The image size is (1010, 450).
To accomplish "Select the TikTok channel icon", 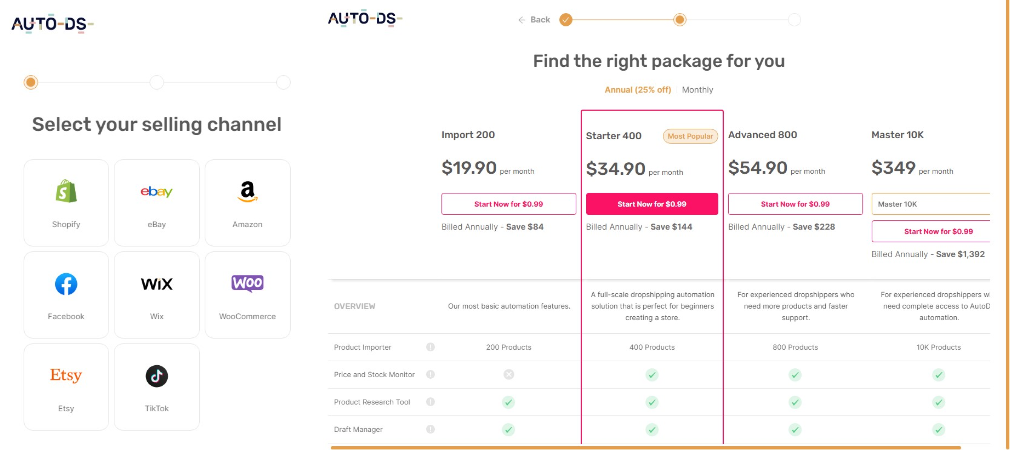I will click(x=157, y=376).
